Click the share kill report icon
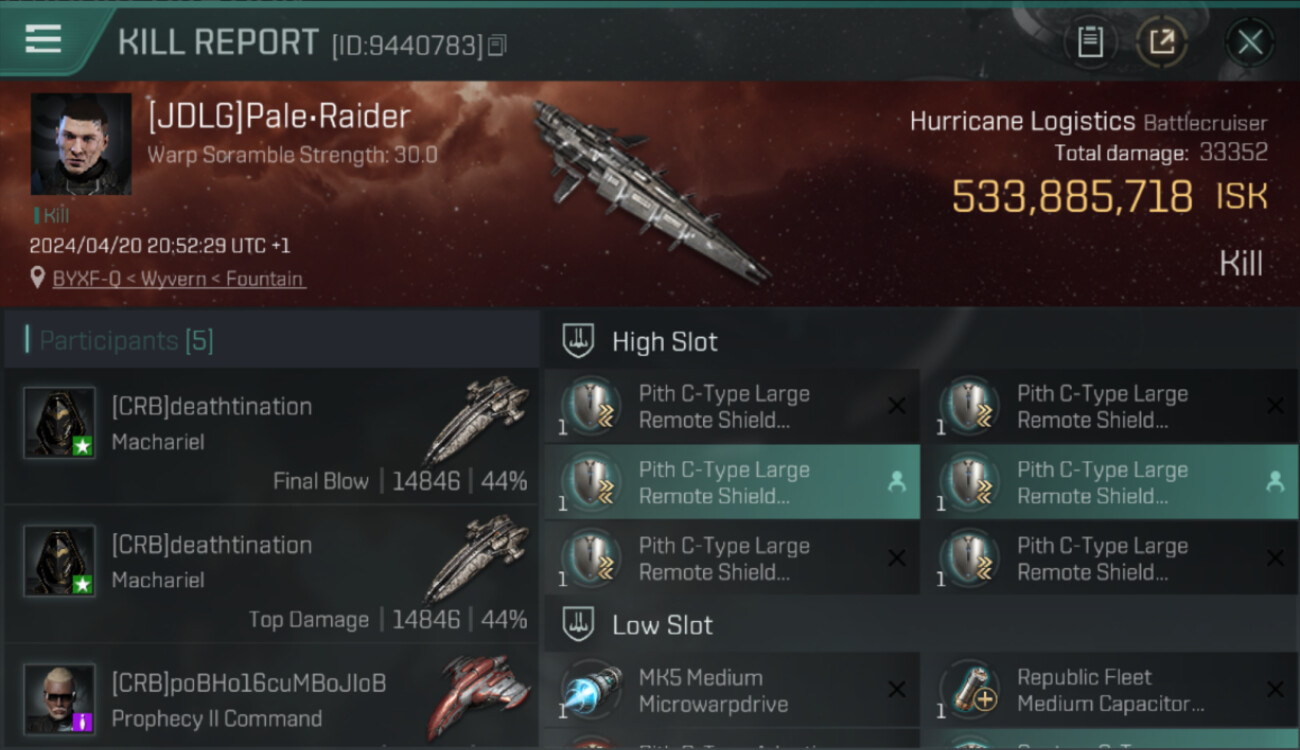Image resolution: width=1300 pixels, height=750 pixels. click(x=1162, y=42)
